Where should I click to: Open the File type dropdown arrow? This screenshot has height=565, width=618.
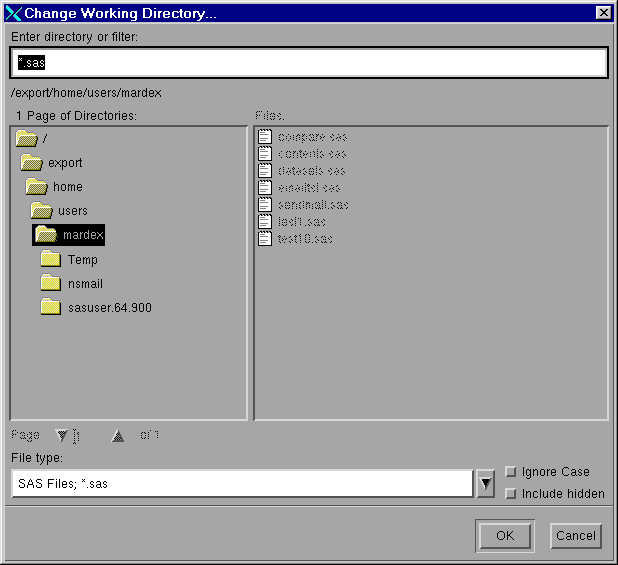(x=485, y=484)
